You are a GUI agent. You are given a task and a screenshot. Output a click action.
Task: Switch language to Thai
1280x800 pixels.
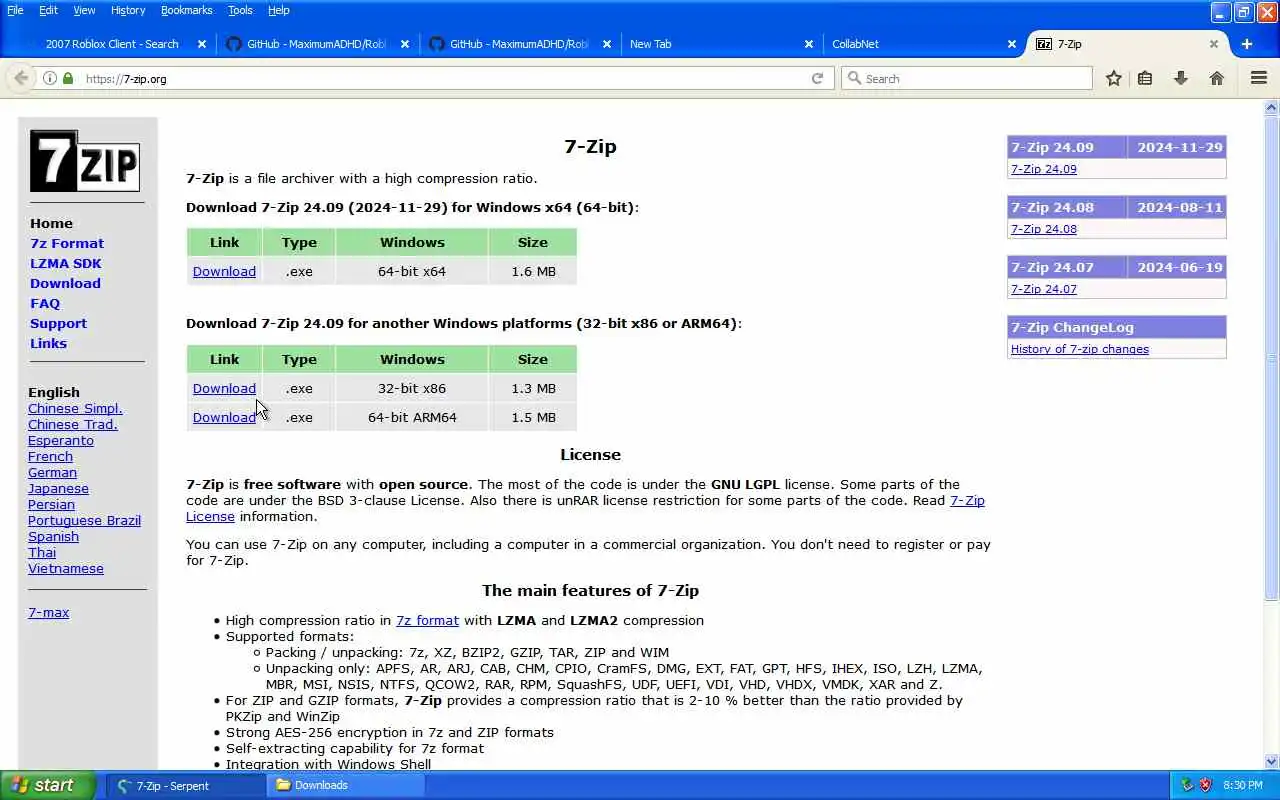(42, 552)
